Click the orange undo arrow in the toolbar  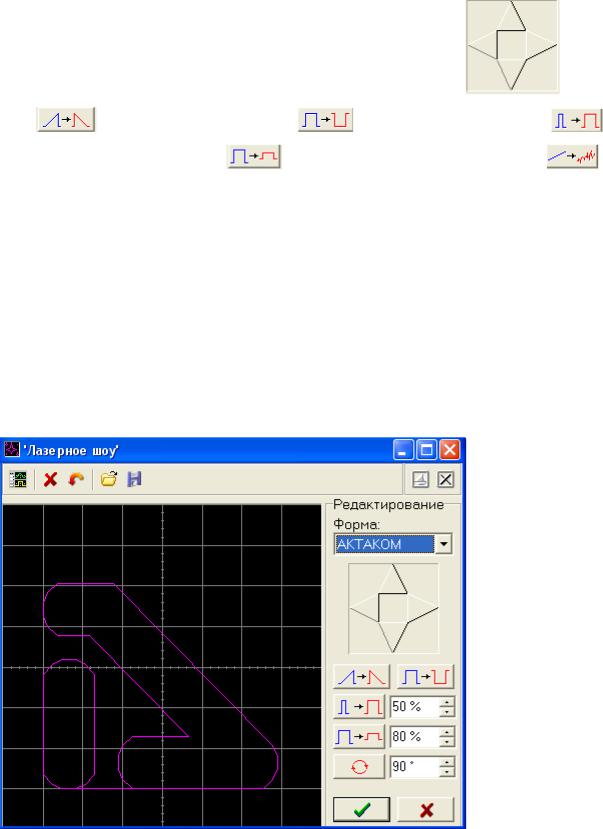click(77, 480)
